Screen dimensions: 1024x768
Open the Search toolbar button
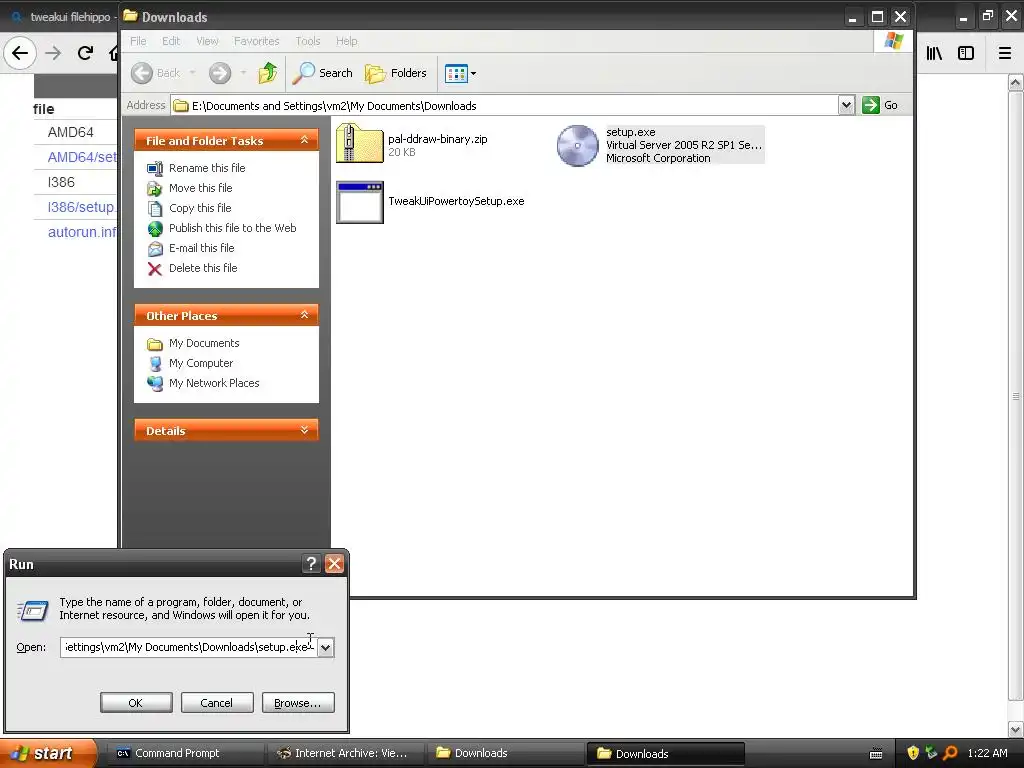click(322, 73)
